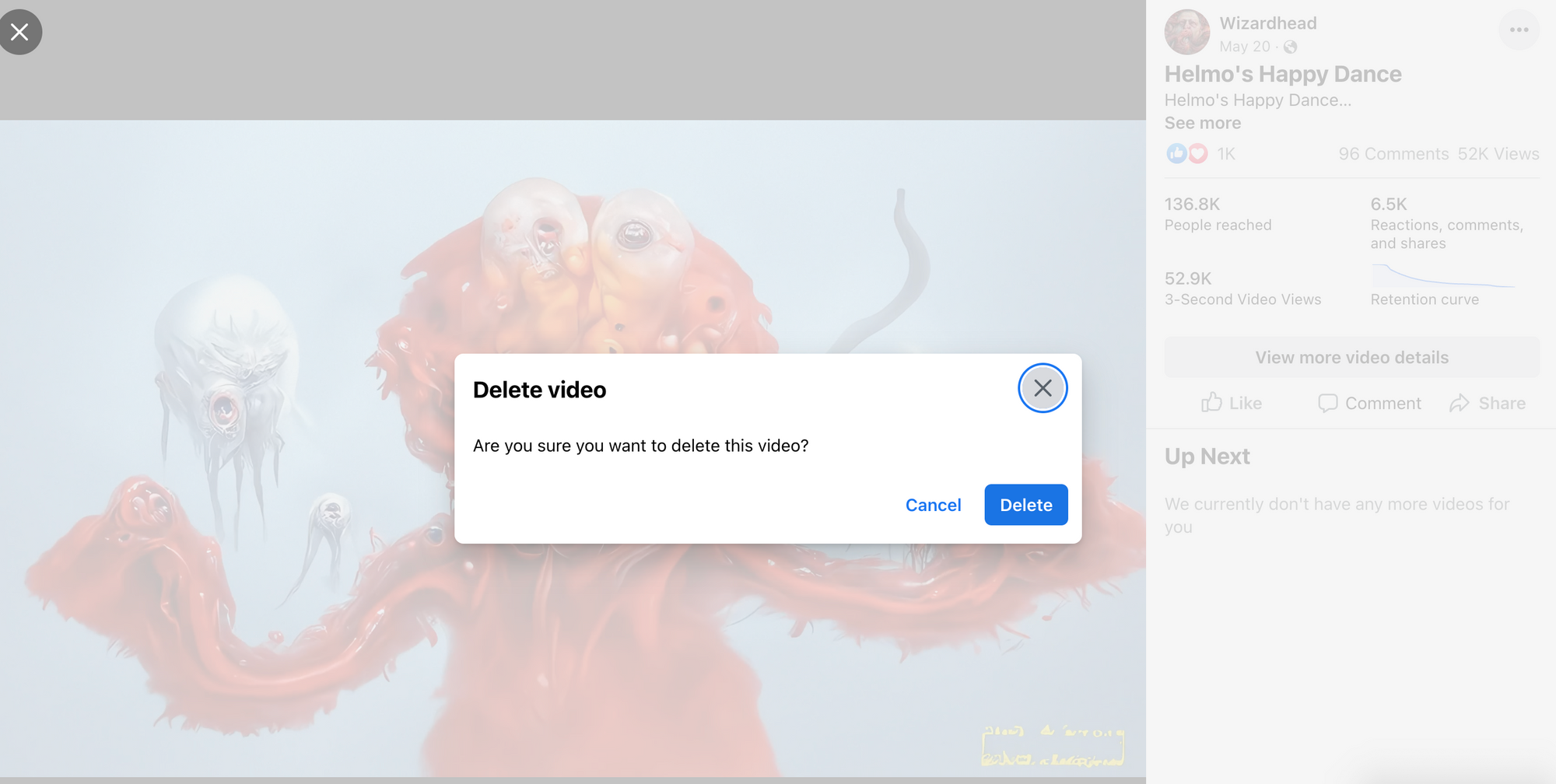1556x784 pixels.
Task: Click the 6.5K reactions, comments, shares stat
Action: click(x=1447, y=223)
